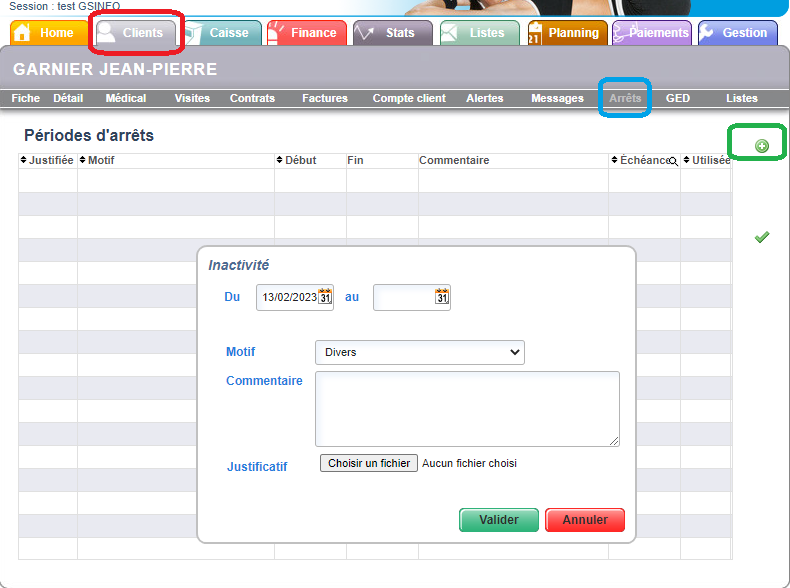Click the green checkmark icon
Screen dimensions: 790x588
pos(762,237)
